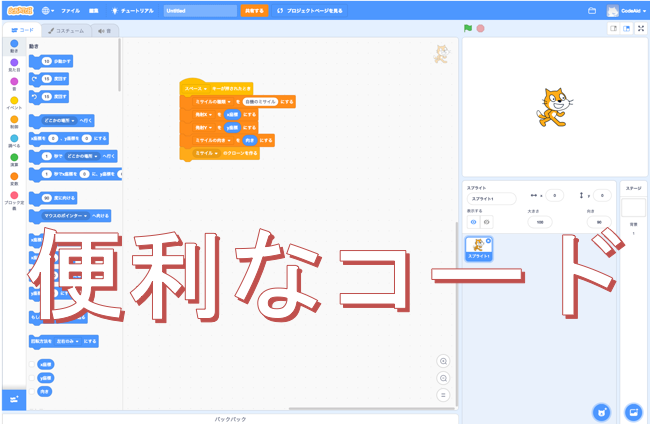650x424 pixels.
Task: Hide the sprite with crossed-eye toggle
Action: 487,222
